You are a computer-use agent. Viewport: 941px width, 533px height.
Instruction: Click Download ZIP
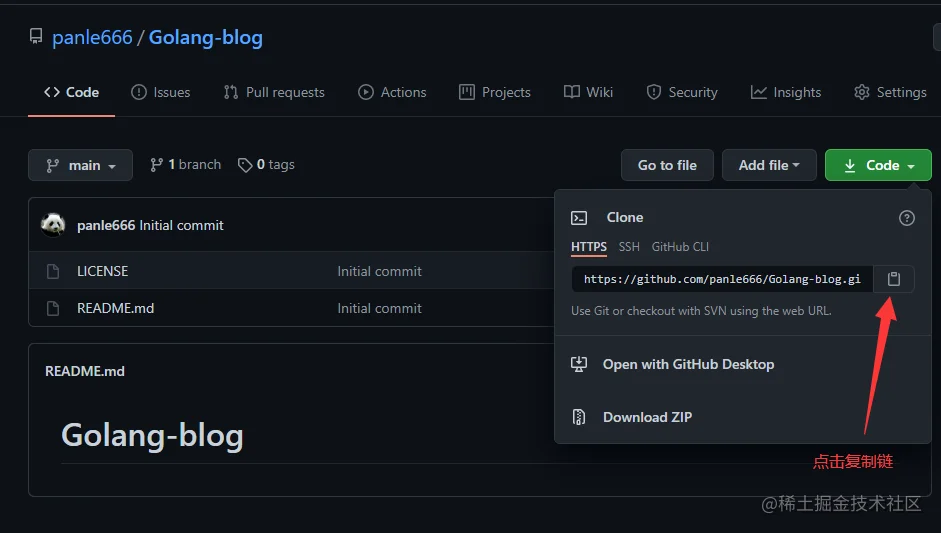pyautogui.click(x=648, y=417)
